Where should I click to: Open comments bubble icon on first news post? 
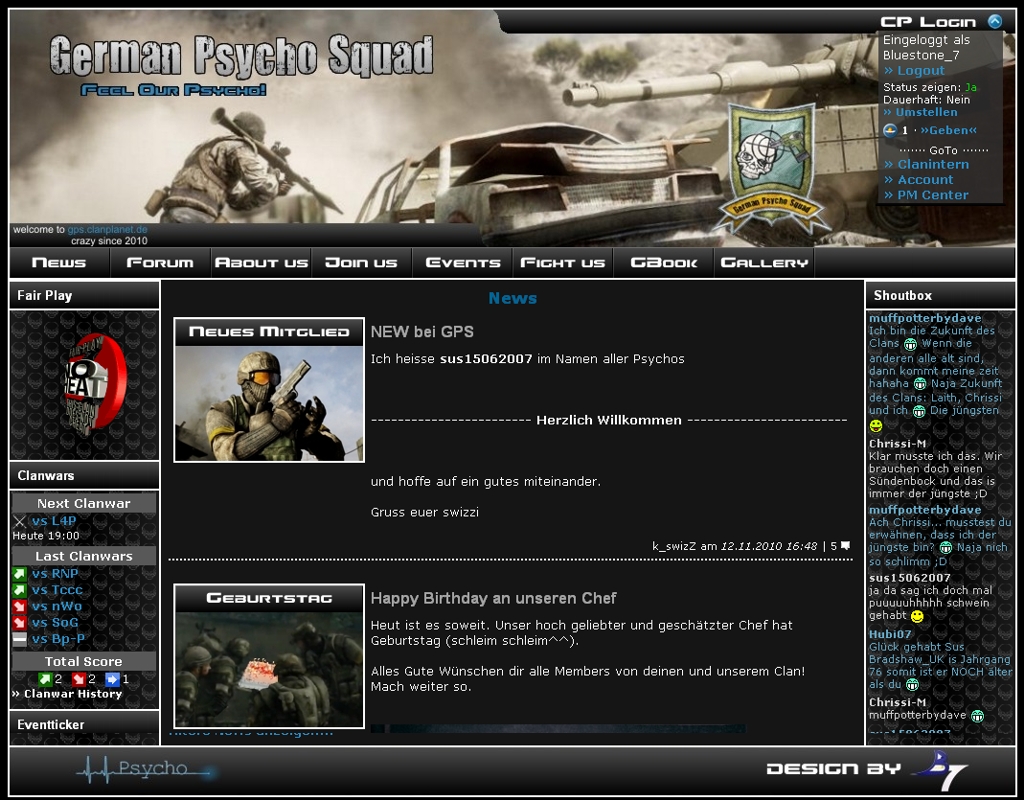pyautogui.click(x=845, y=546)
